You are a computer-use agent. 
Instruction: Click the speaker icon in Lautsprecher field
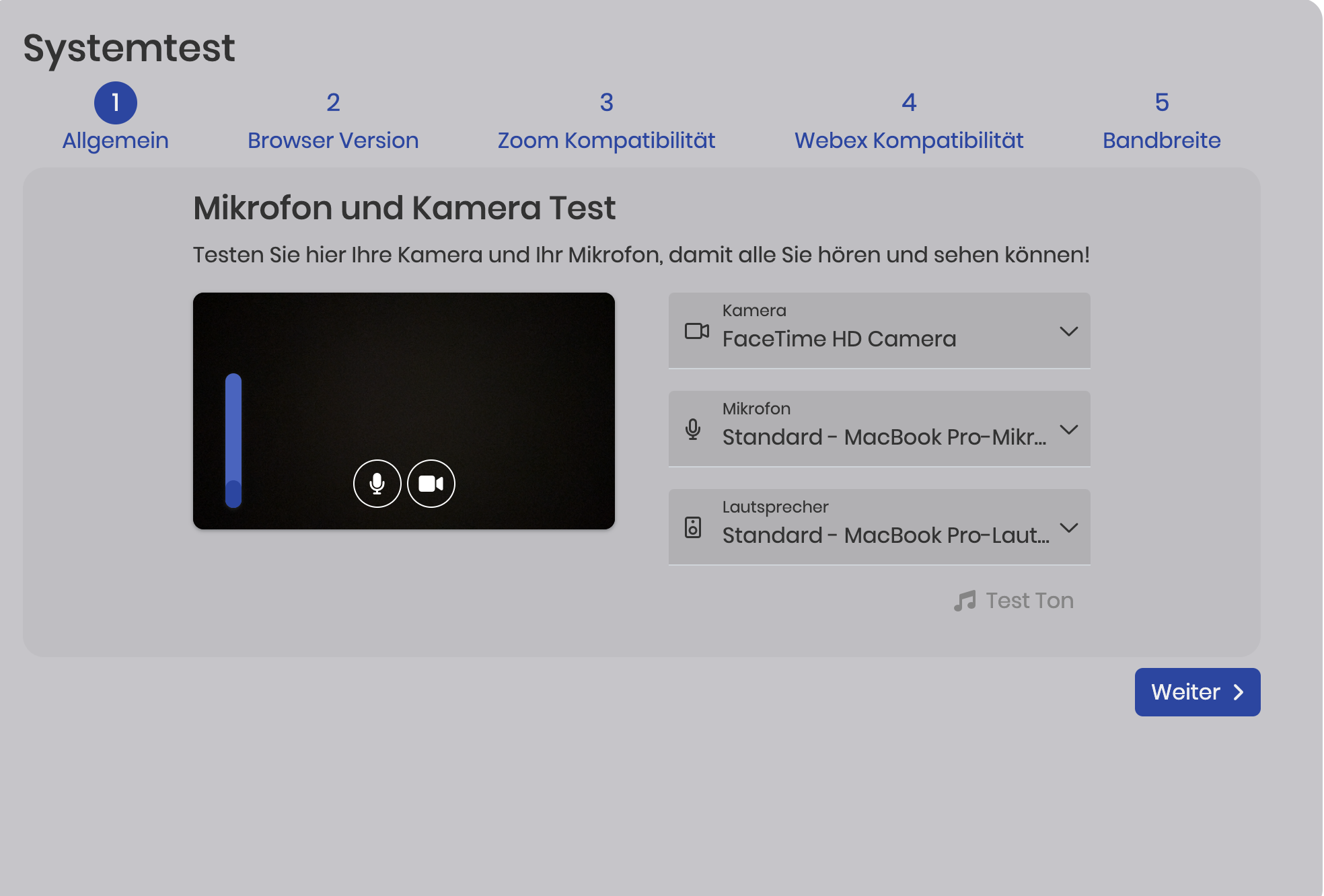(693, 527)
